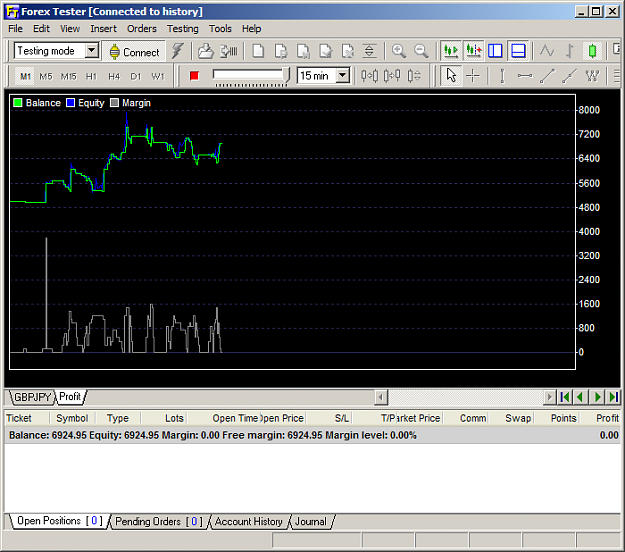Open the Account History tab
Viewport: 625px width, 552px height.
(x=249, y=521)
